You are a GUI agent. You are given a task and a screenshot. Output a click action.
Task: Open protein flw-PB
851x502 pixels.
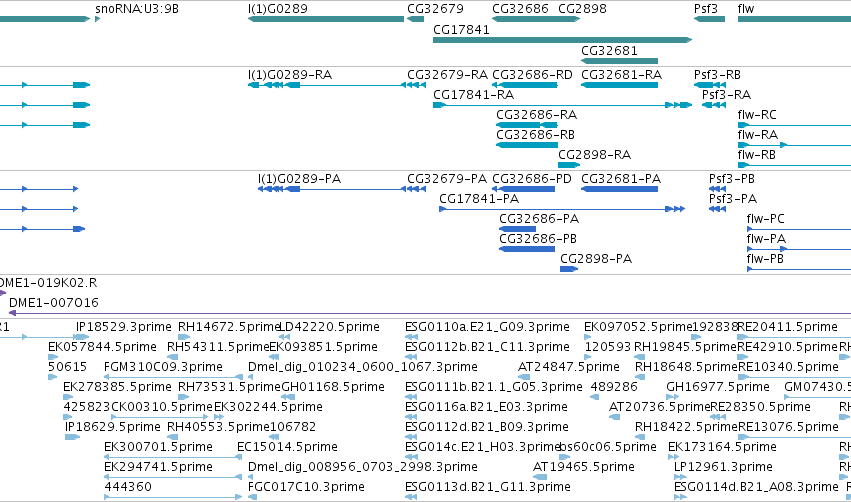click(x=765, y=259)
